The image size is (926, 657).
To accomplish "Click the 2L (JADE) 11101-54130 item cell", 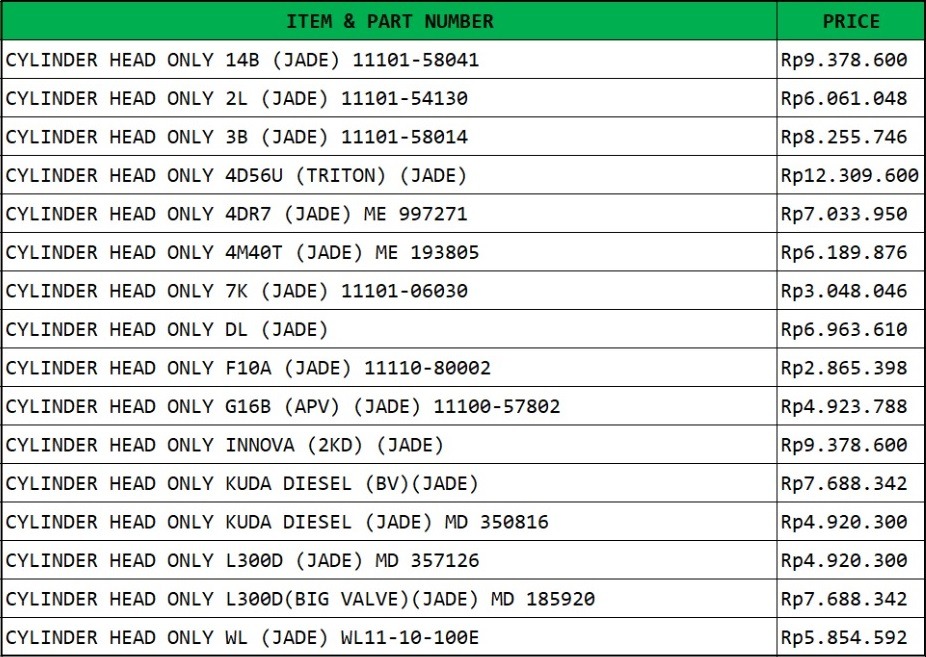I will (389, 98).
